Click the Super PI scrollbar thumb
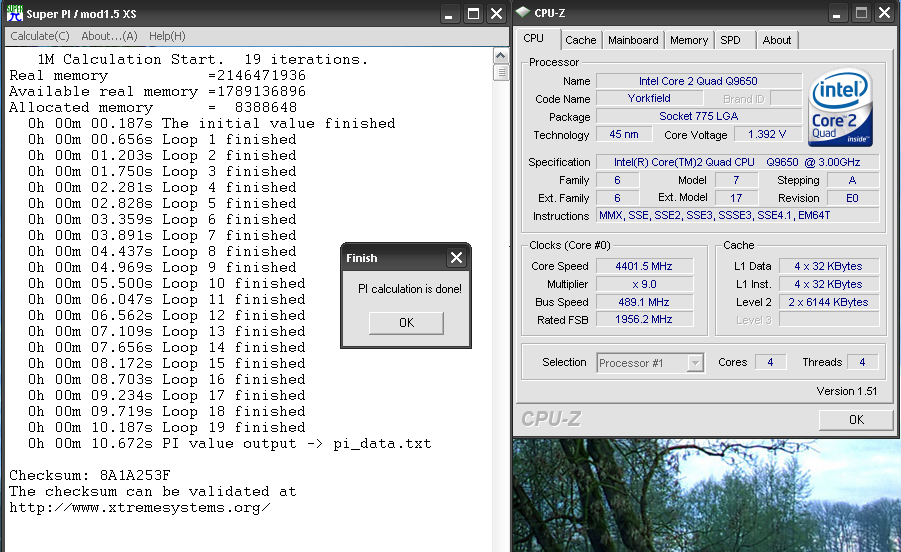 click(500, 73)
